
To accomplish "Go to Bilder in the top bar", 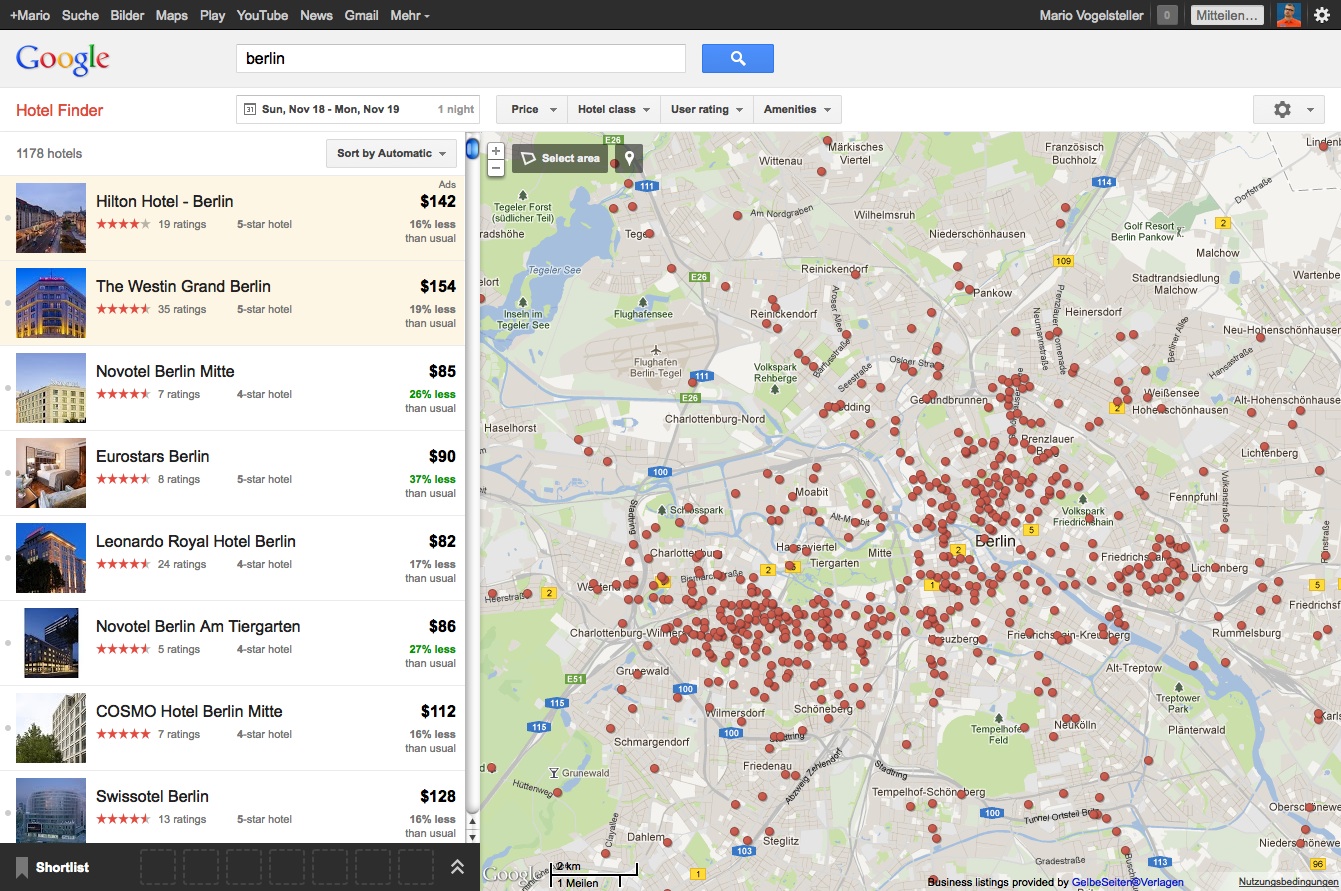I will 127,15.
